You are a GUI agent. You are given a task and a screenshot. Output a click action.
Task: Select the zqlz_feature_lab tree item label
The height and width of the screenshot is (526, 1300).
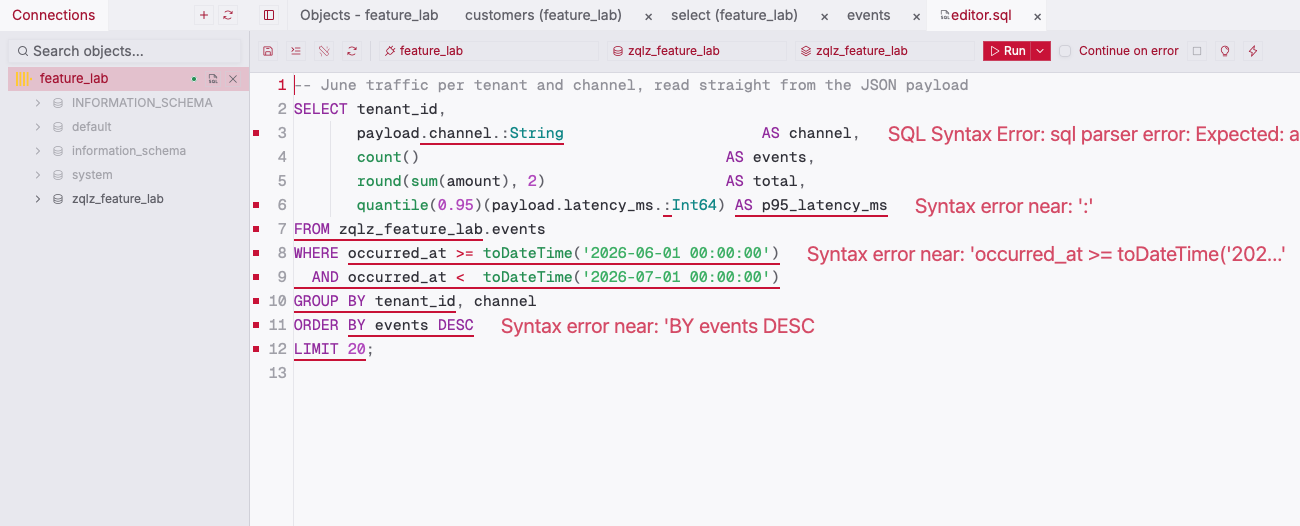tap(117, 199)
